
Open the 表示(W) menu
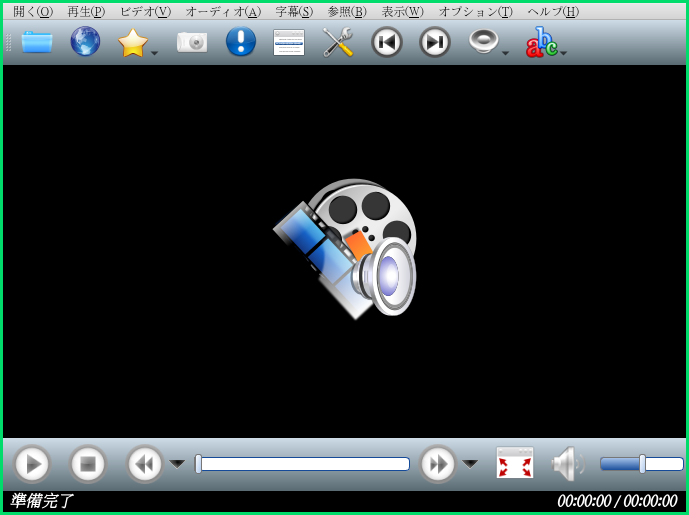click(x=403, y=12)
